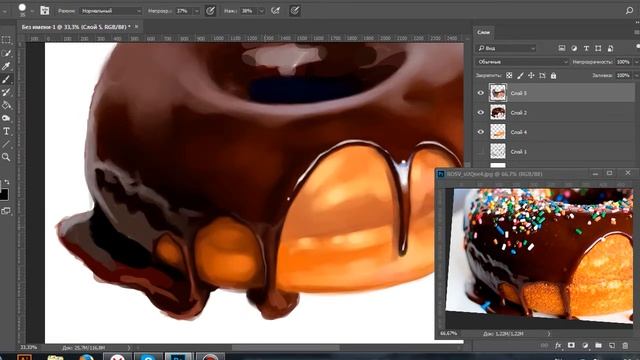Select layer Слой 1 thumbnail
640x360 pixels.
point(498,151)
